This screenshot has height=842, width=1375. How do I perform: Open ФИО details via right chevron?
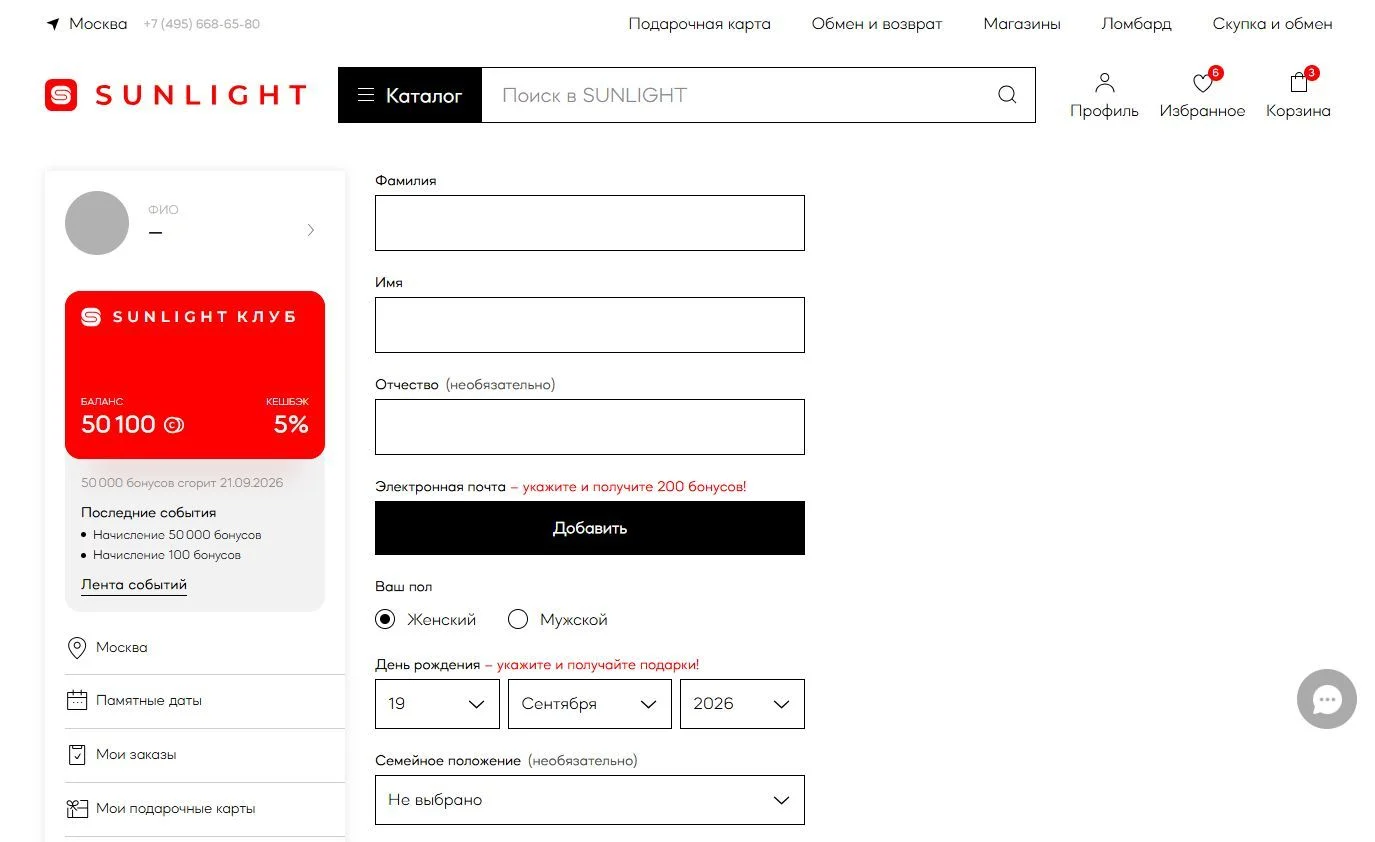pyautogui.click(x=311, y=230)
